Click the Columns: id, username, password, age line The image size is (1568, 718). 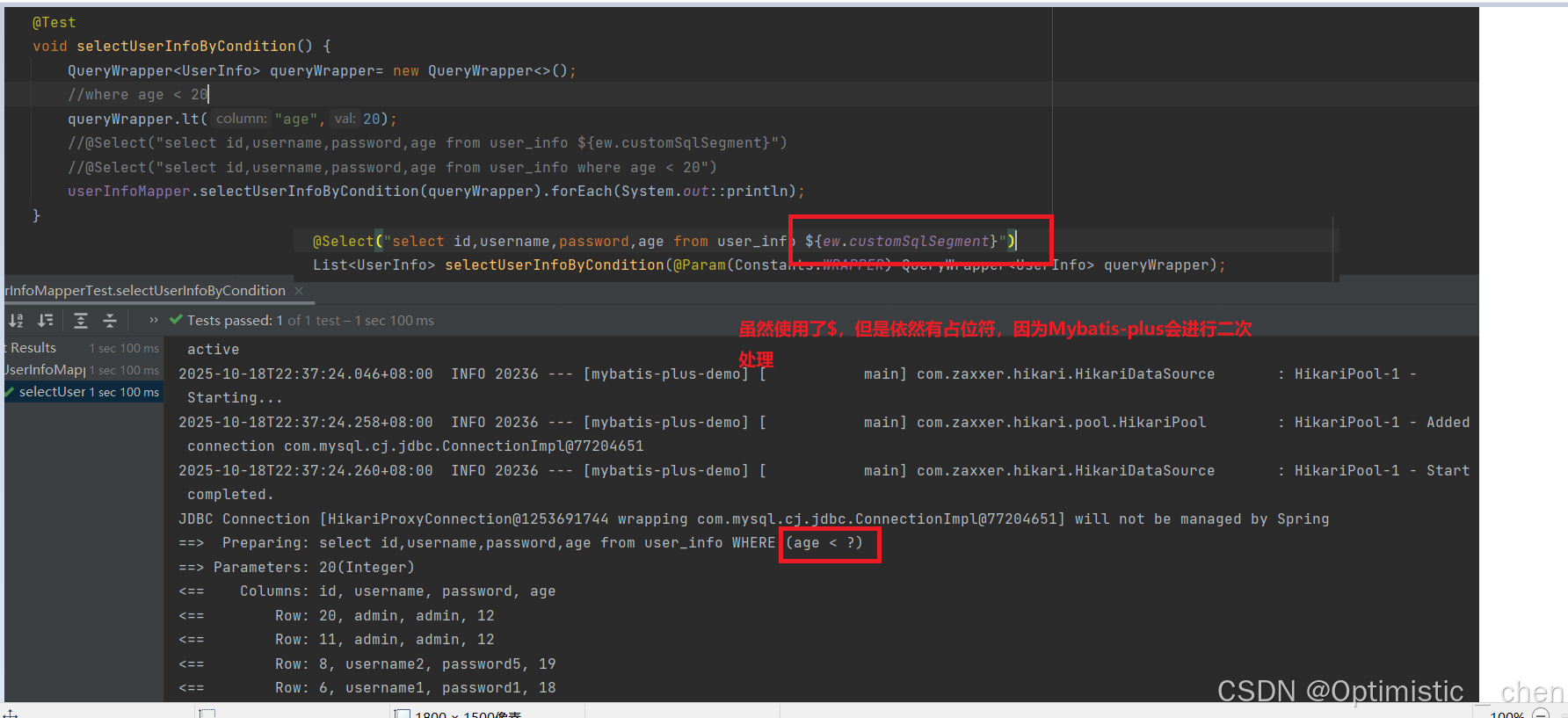point(367,591)
